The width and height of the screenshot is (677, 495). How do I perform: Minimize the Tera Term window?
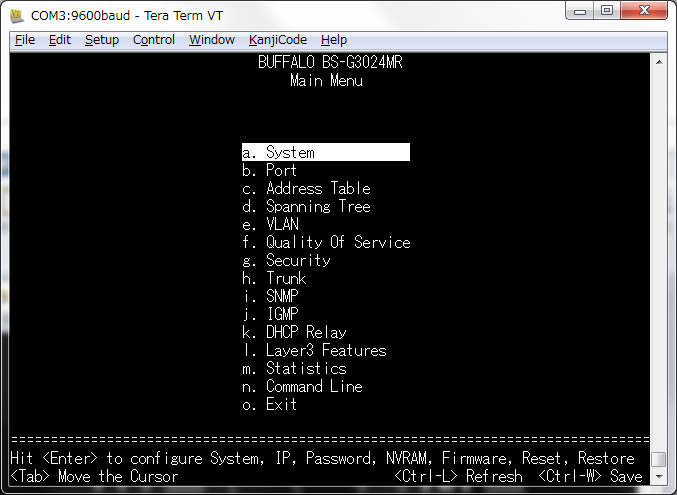click(580, 11)
